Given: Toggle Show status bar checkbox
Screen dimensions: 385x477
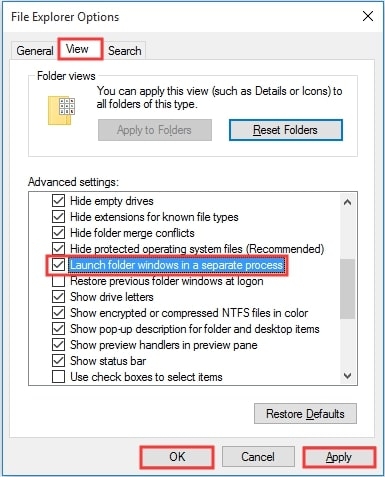Looking at the screenshot, I should 58,361.
